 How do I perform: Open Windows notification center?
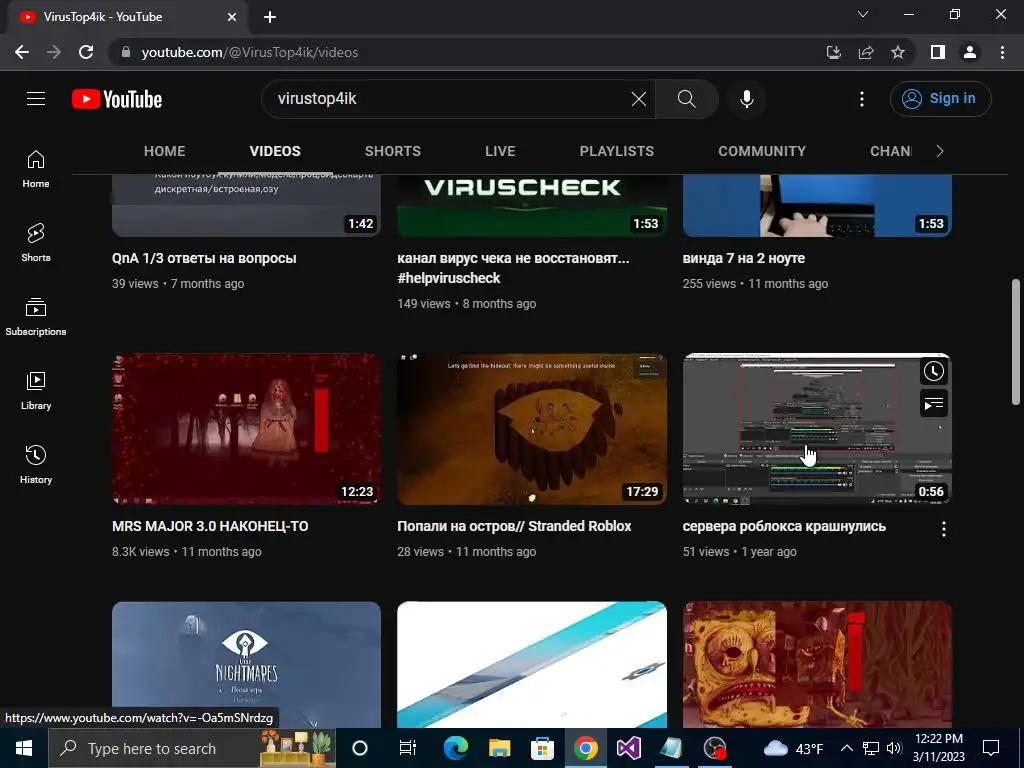991,748
